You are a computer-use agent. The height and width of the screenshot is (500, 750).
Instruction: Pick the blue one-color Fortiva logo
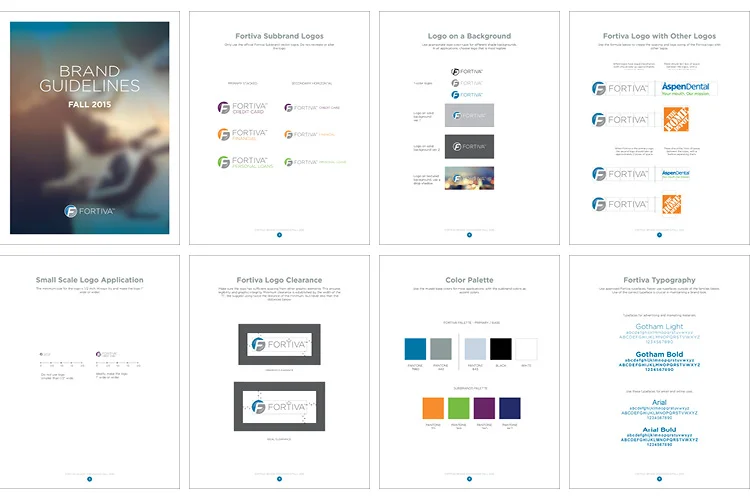coord(467,95)
